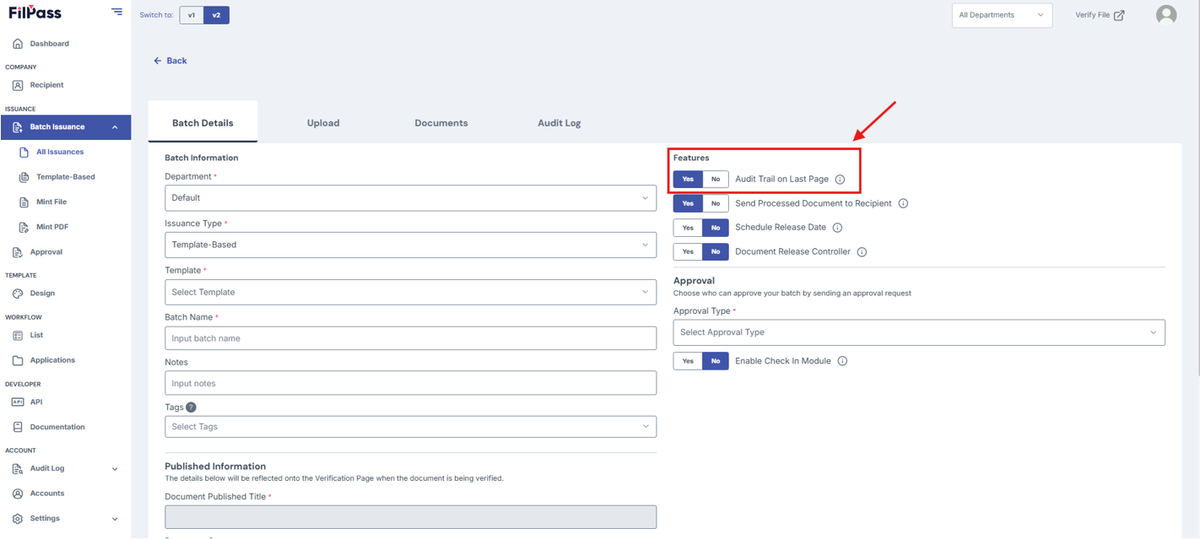
Task: Open the All Departments dropdown
Action: (1002, 15)
